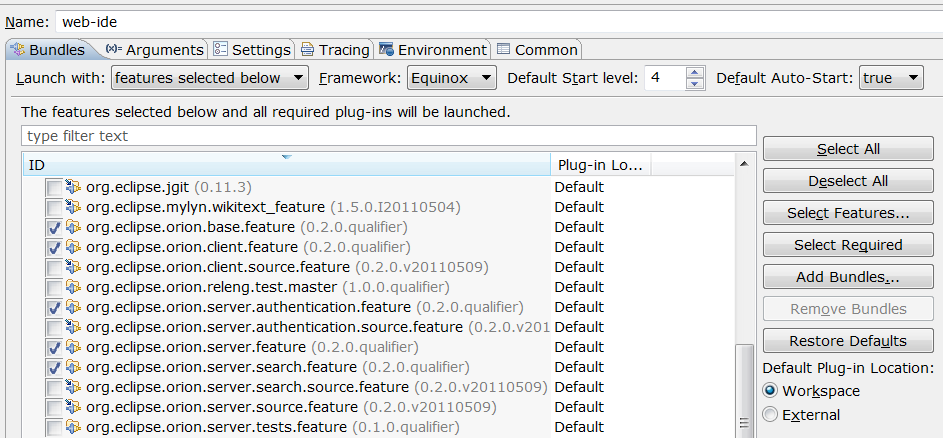Click the icon beside org.eclipse.orion.server.tests.feature
The height and width of the screenshot is (438, 943).
73,427
